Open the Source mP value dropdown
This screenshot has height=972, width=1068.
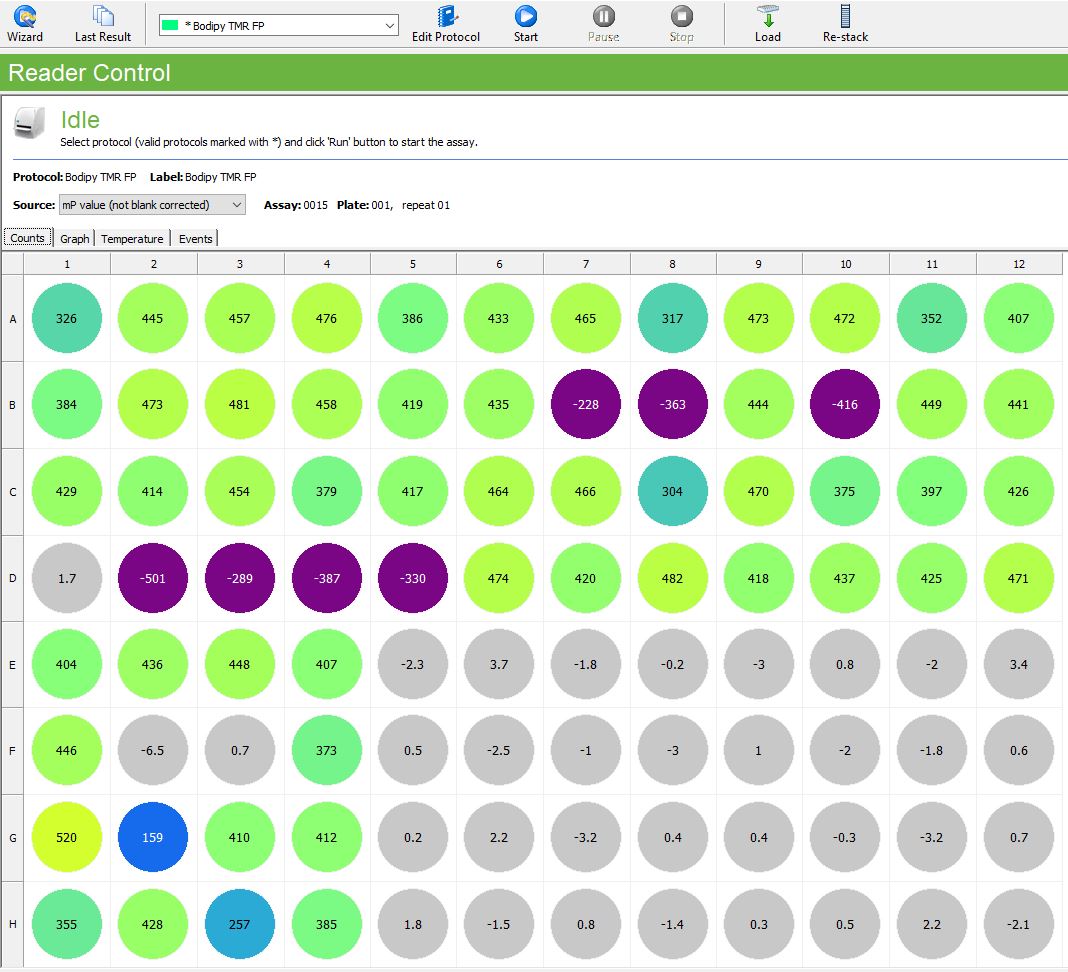pos(236,205)
